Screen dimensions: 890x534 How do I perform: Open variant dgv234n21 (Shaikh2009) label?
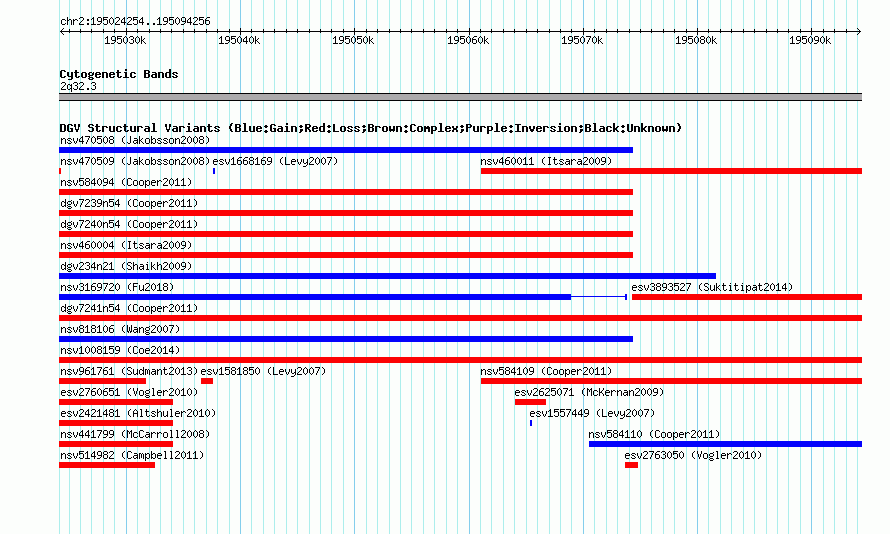tap(126, 266)
